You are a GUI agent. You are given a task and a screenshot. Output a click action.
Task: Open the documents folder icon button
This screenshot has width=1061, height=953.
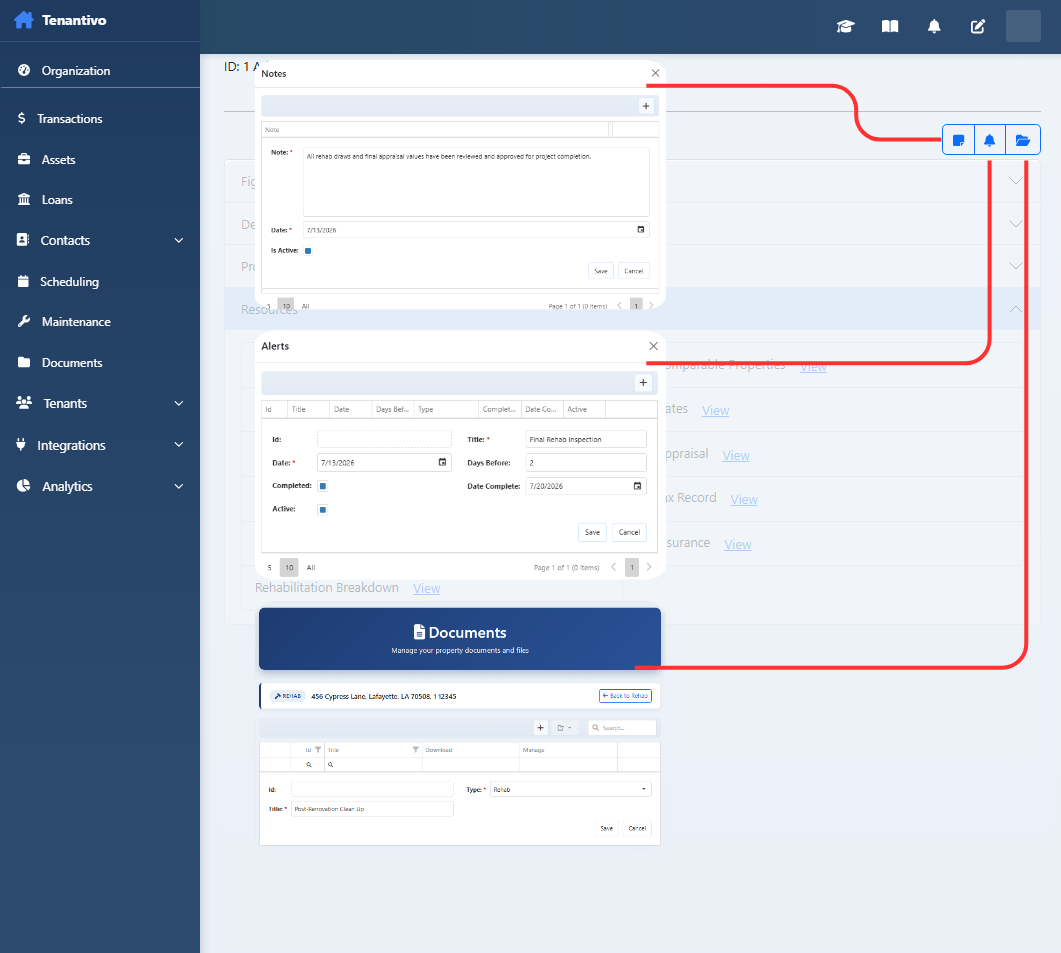click(x=1022, y=140)
